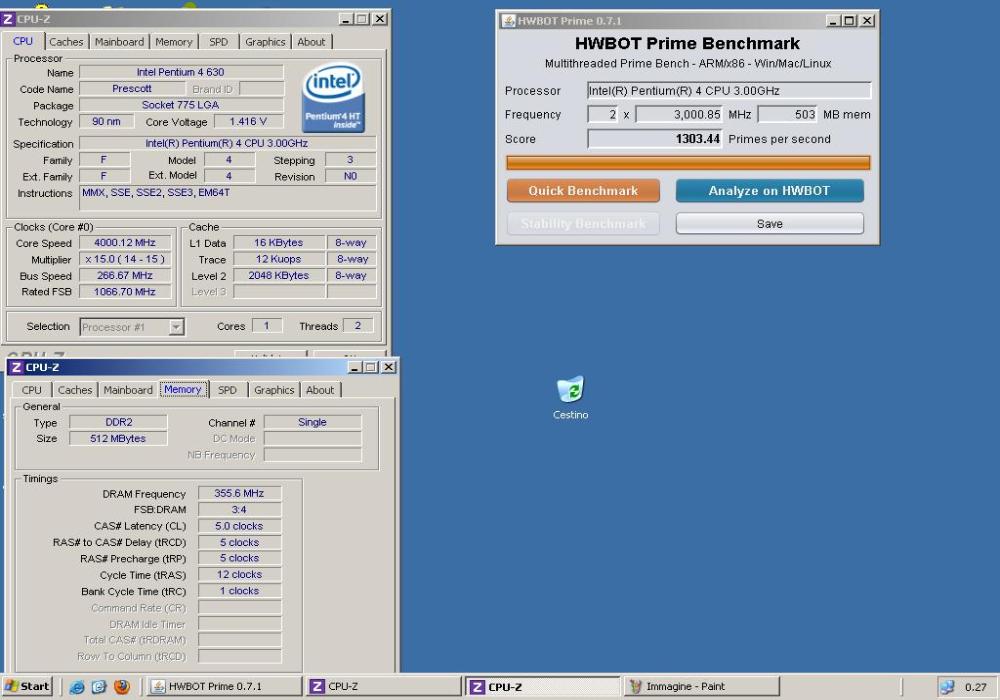Click the Intel Pentium 4 HT logo
The image size is (1000, 700).
point(333,97)
